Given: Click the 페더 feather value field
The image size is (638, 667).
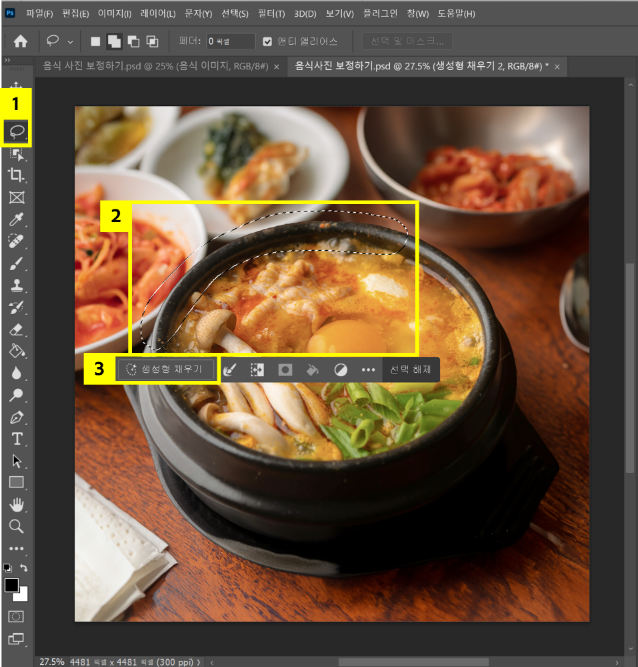Looking at the screenshot, I should click(x=231, y=41).
